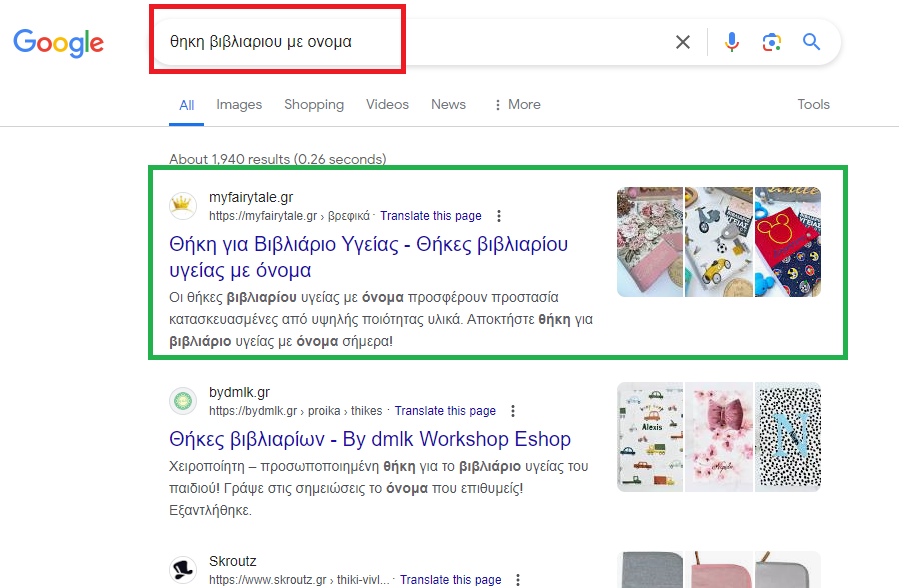Go to the News tab
Screen dimensions: 899x588
[448, 105]
